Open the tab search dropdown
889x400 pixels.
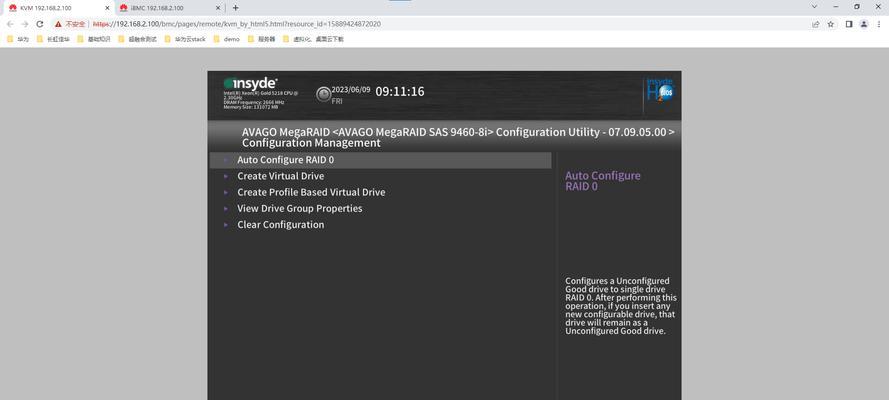(x=814, y=7)
